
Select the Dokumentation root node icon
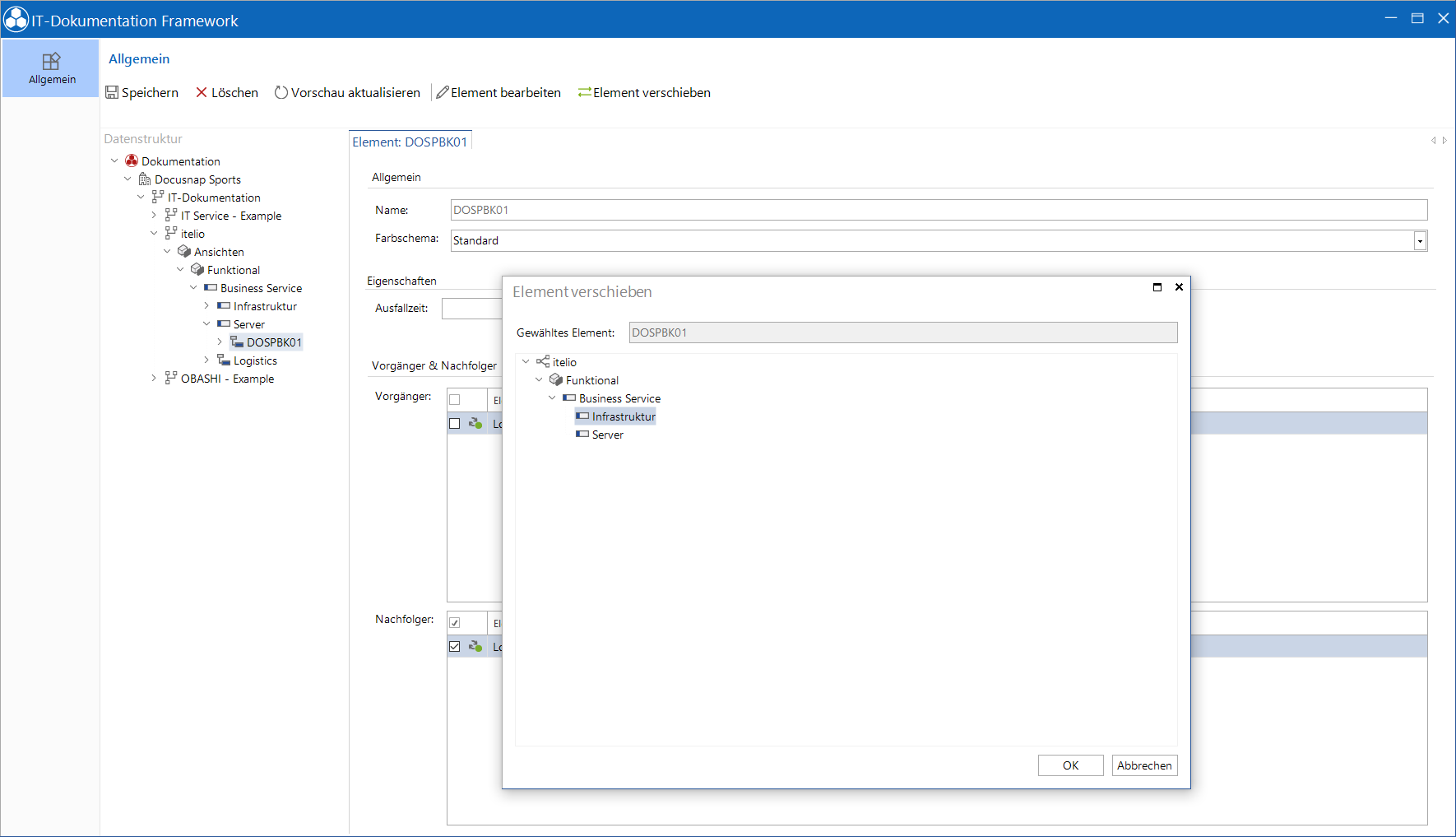[x=132, y=160]
